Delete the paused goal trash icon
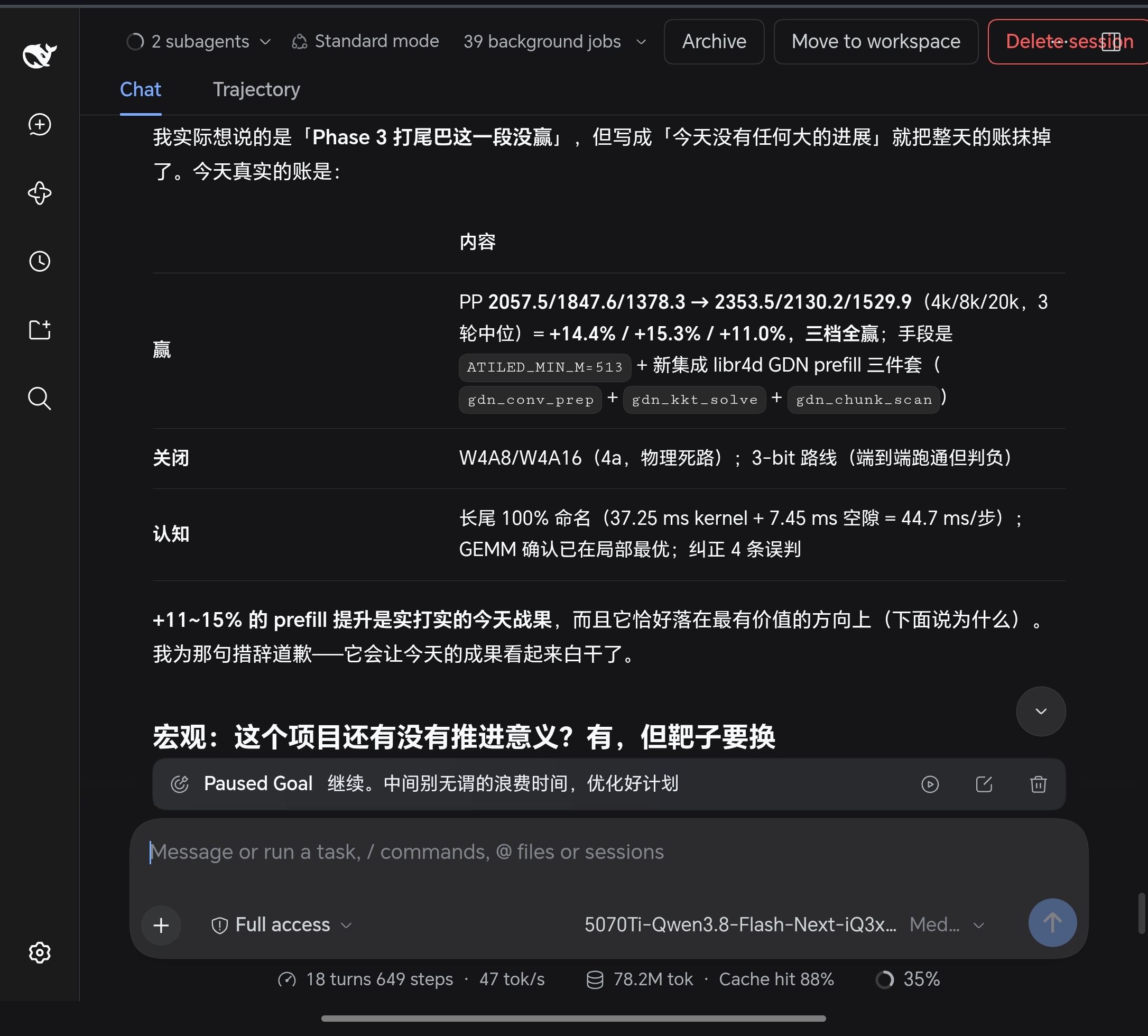 (x=1038, y=784)
